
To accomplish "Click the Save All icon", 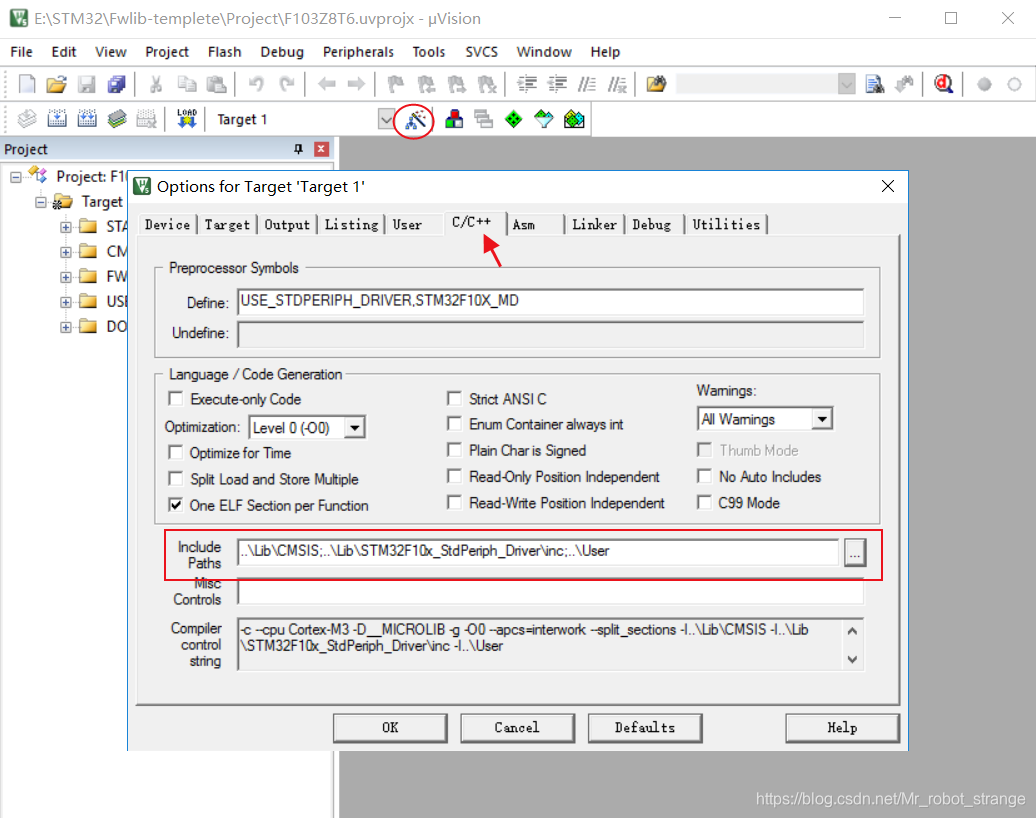I will 116,84.
